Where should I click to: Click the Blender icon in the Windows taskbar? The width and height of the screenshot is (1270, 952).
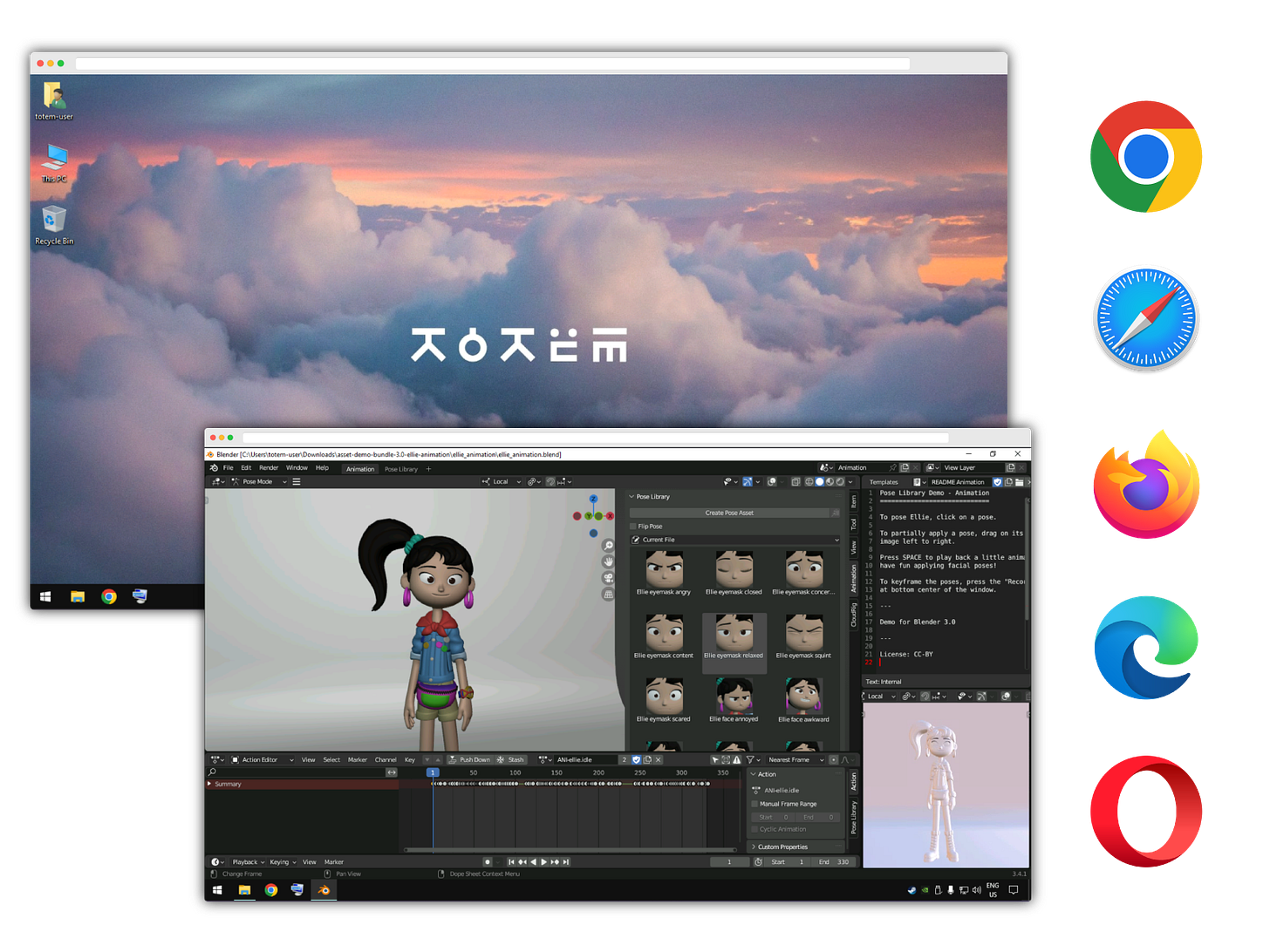(x=324, y=890)
